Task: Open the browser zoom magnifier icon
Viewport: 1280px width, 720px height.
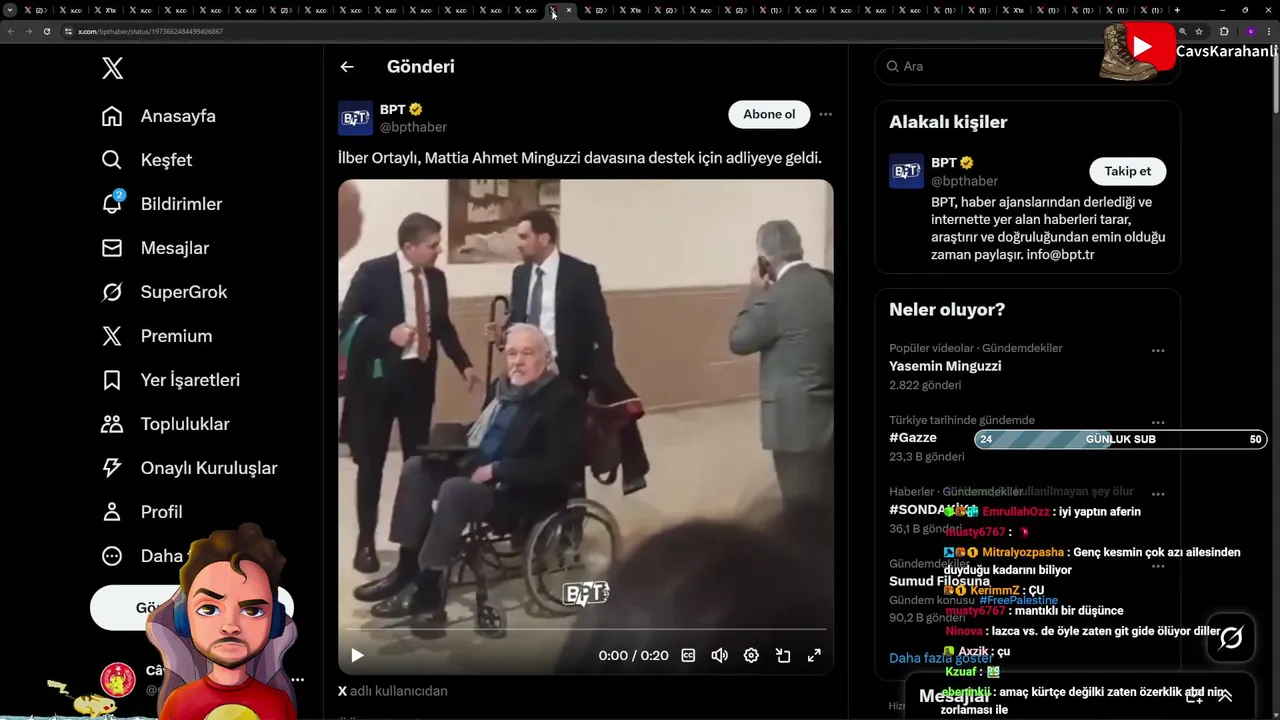Action: [1183, 31]
